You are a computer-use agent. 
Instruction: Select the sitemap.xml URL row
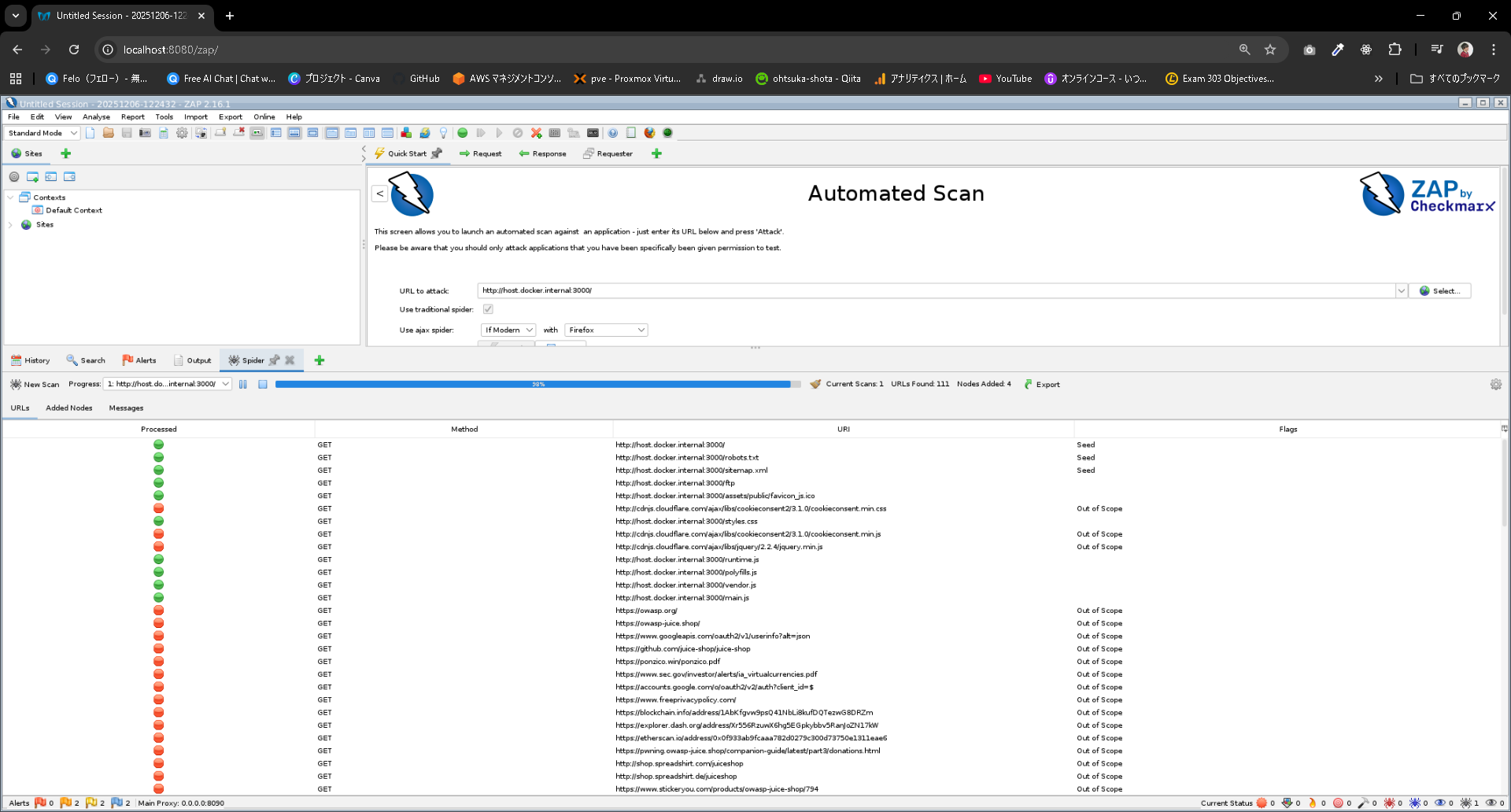click(x=752, y=471)
